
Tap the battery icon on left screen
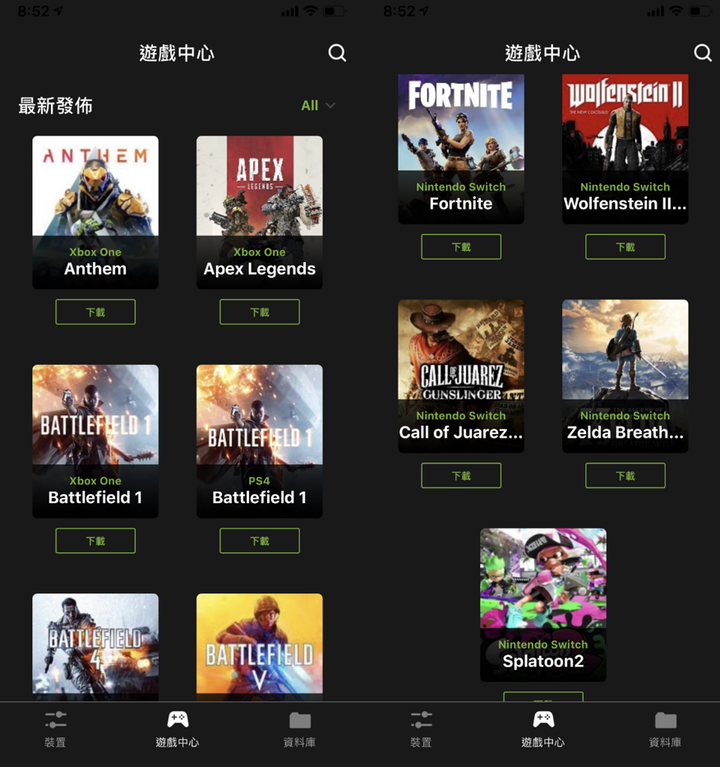[x=335, y=11]
